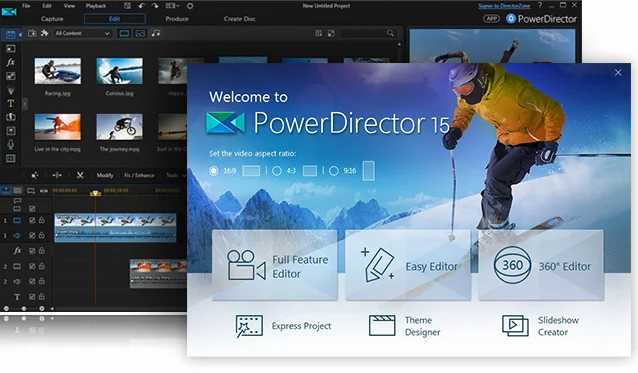This screenshot has width=638, height=373.
Task: Launch the 360° Editor
Action: tap(541, 265)
